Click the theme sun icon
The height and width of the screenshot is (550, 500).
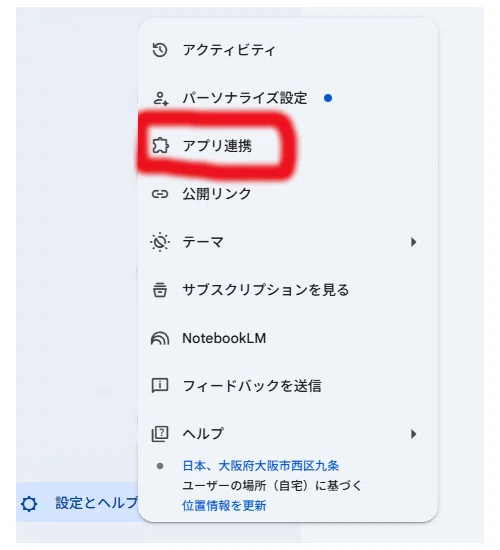[160, 242]
